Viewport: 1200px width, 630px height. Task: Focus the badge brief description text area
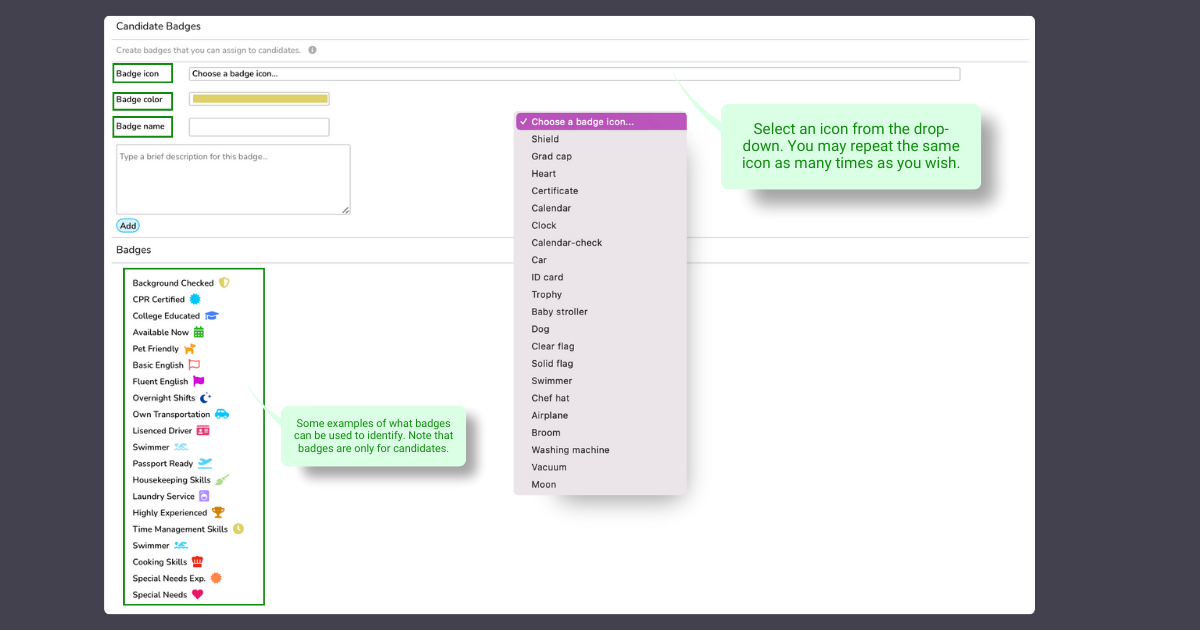click(x=233, y=179)
